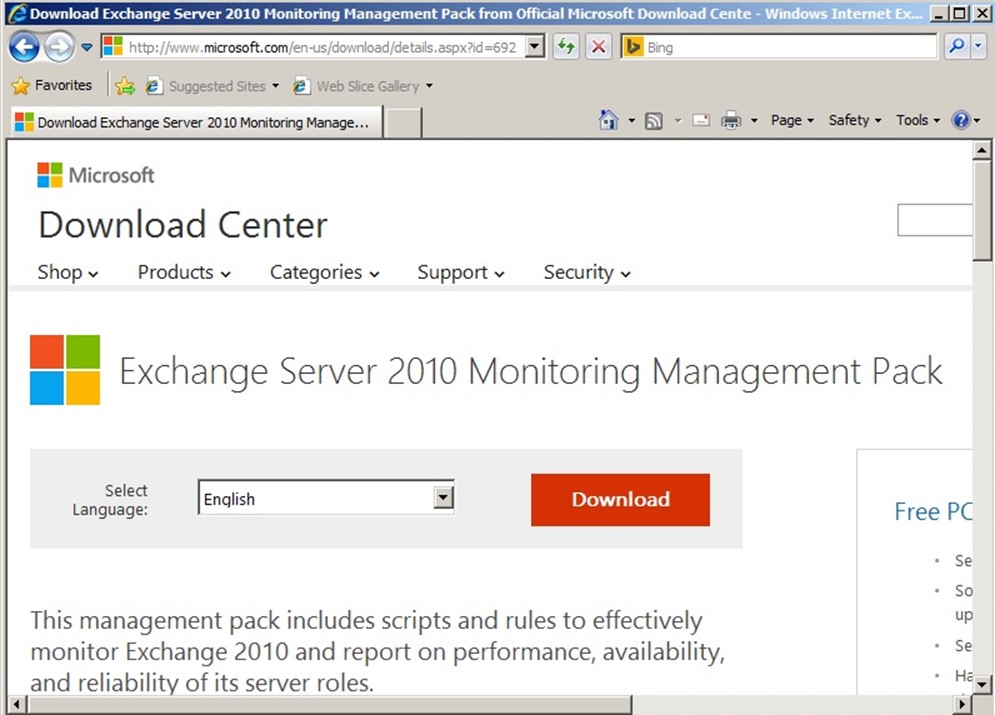
Task: Click the Add to Favorites Bar icon
Action: [125, 86]
